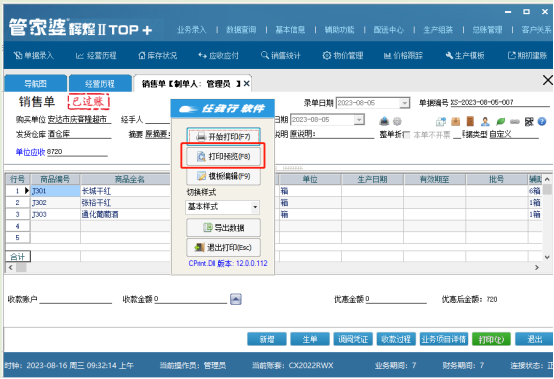This screenshot has width=554, height=379.
Task: Click the two-window transfer icon
Action: pos(441,122)
